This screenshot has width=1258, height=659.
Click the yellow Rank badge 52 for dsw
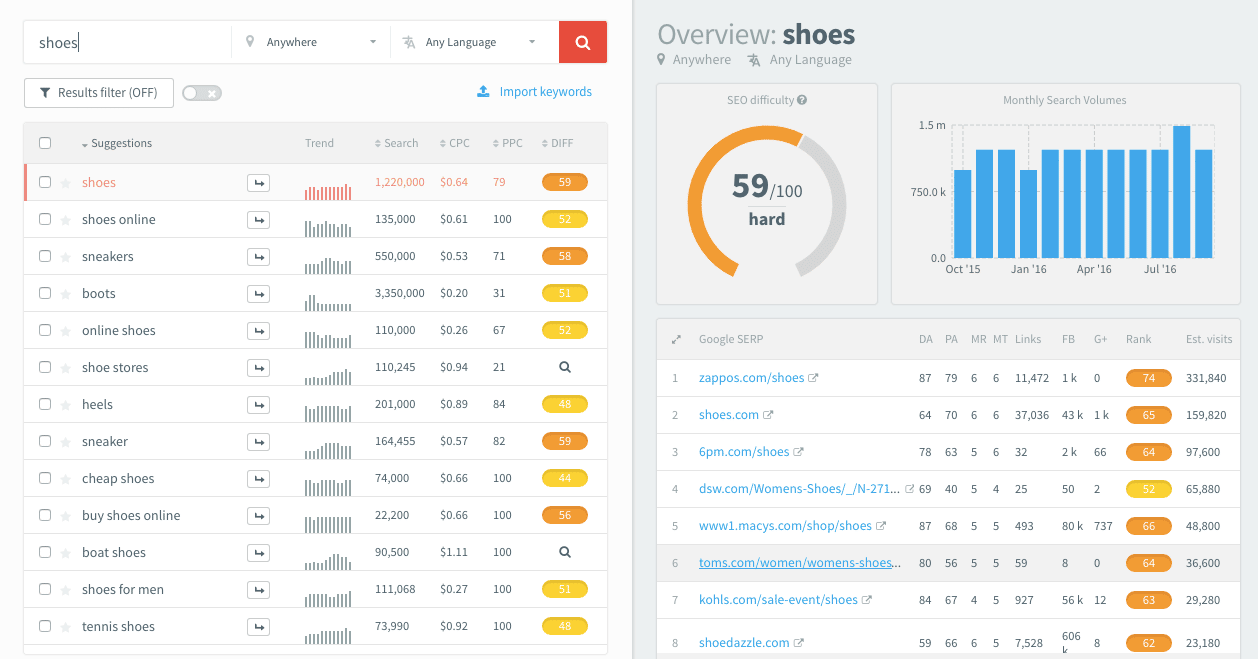pos(1149,489)
